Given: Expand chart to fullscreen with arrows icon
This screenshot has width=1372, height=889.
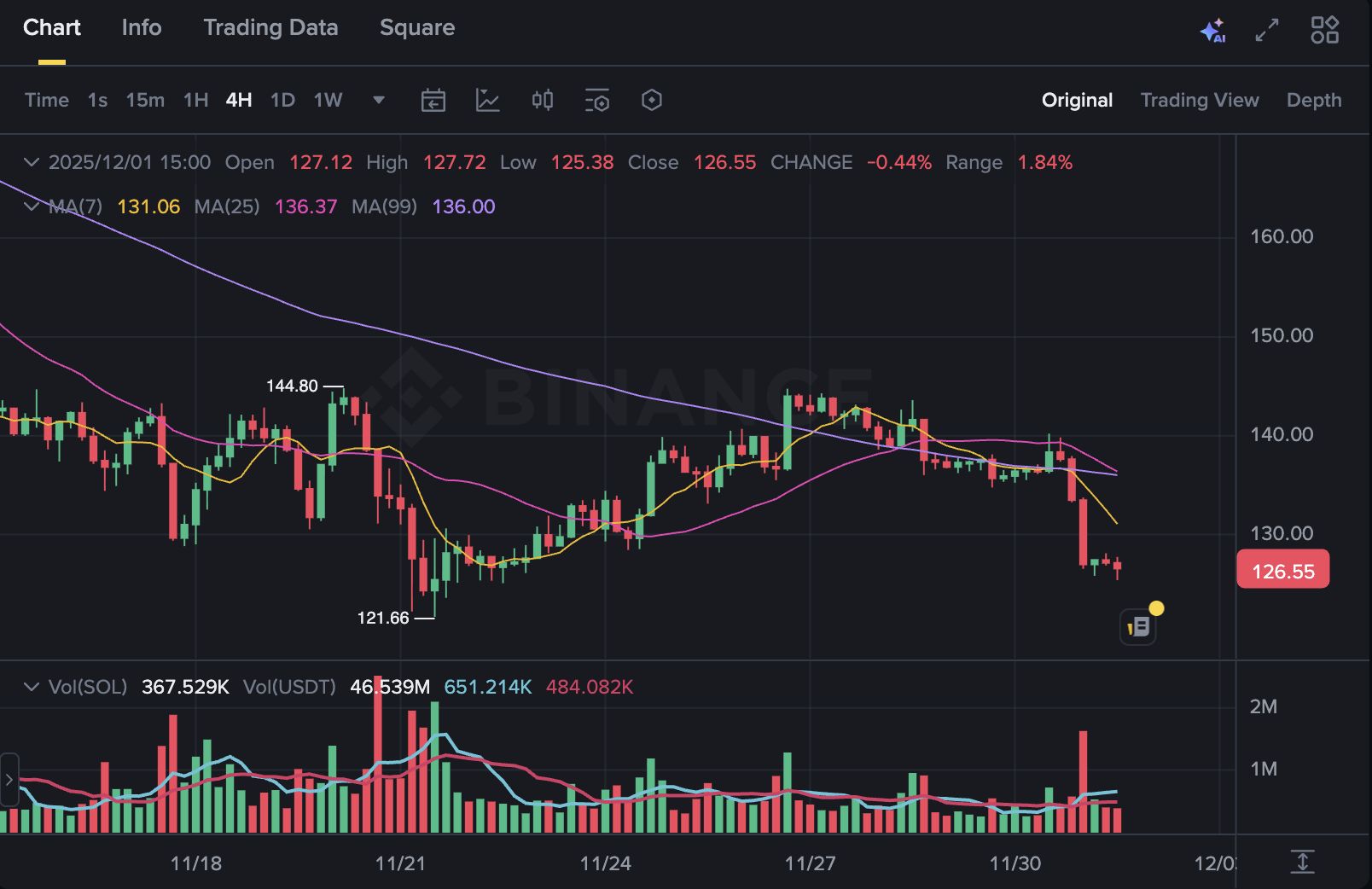Looking at the screenshot, I should click(1266, 30).
